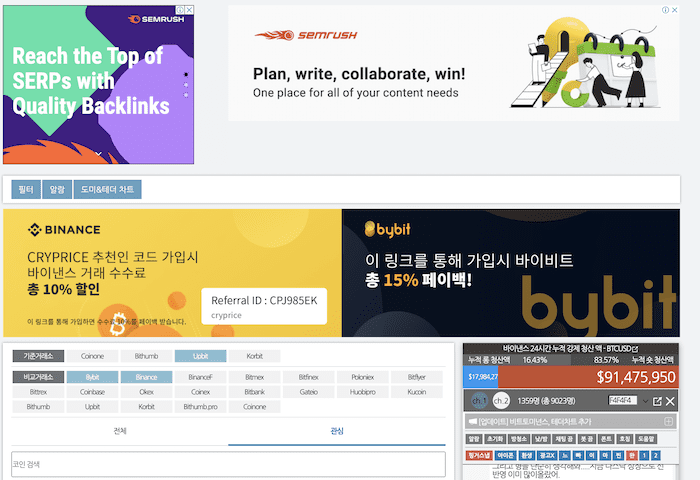Enable Coinbase comparison exchange
The image size is (700, 480).
(92, 392)
